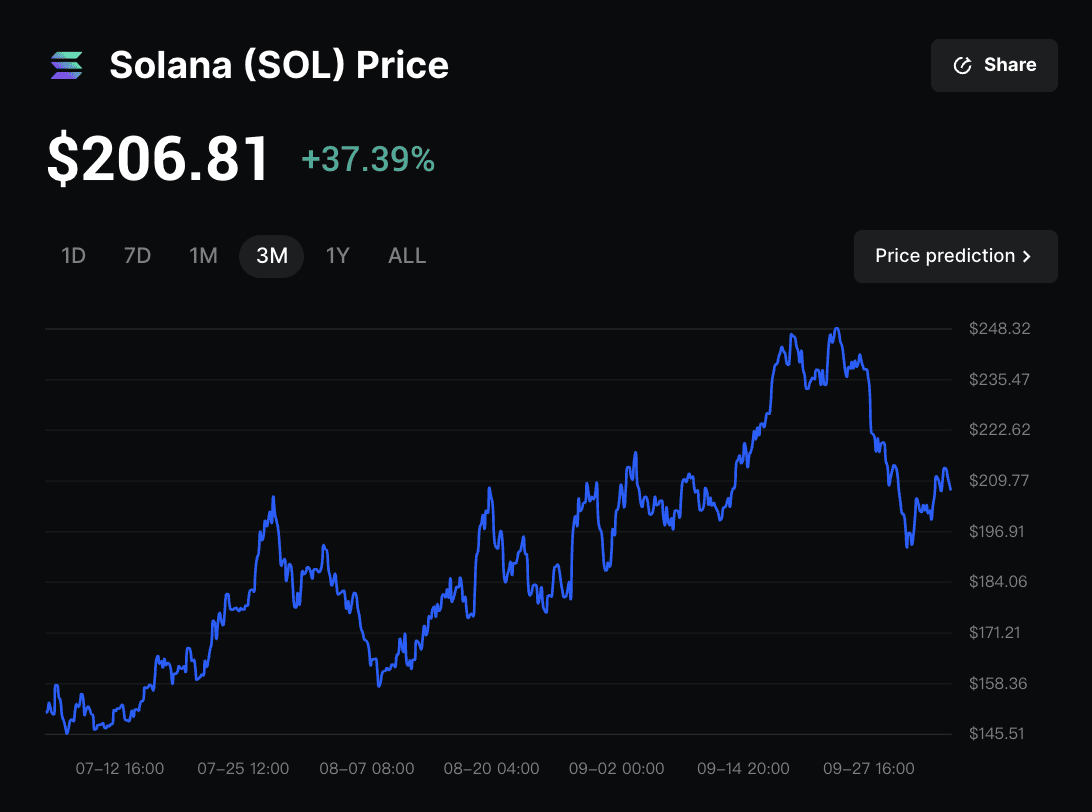Click the Solana (SOL) Price title

click(x=279, y=65)
